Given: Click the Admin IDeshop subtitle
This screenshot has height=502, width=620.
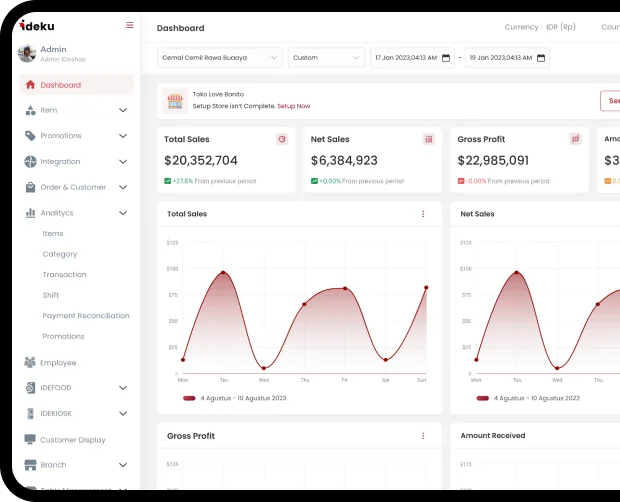Looking at the screenshot, I should 63,59.
